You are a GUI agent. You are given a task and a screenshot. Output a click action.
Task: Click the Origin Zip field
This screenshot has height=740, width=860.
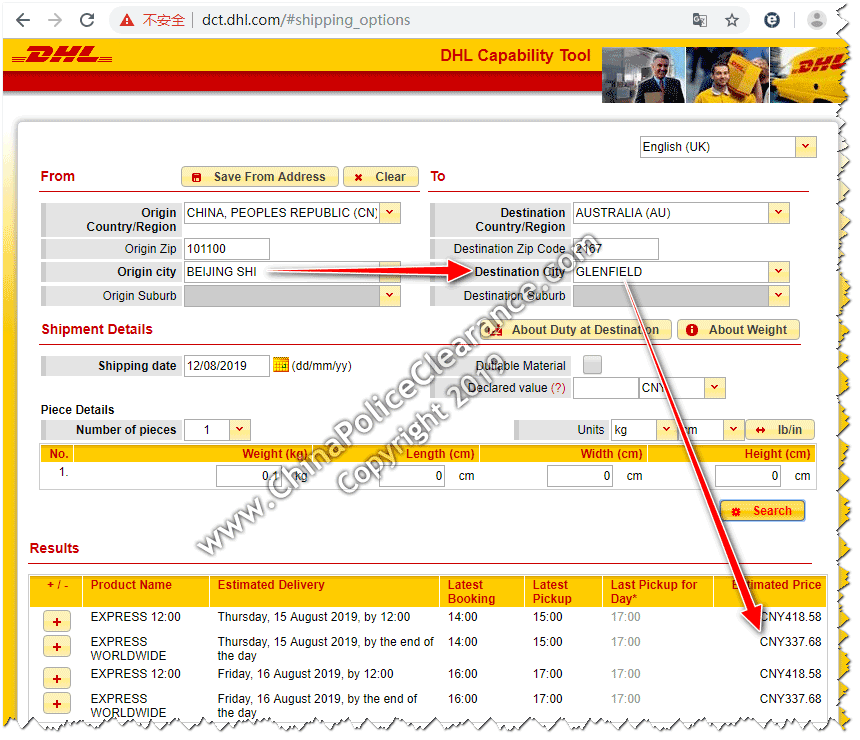click(x=227, y=249)
